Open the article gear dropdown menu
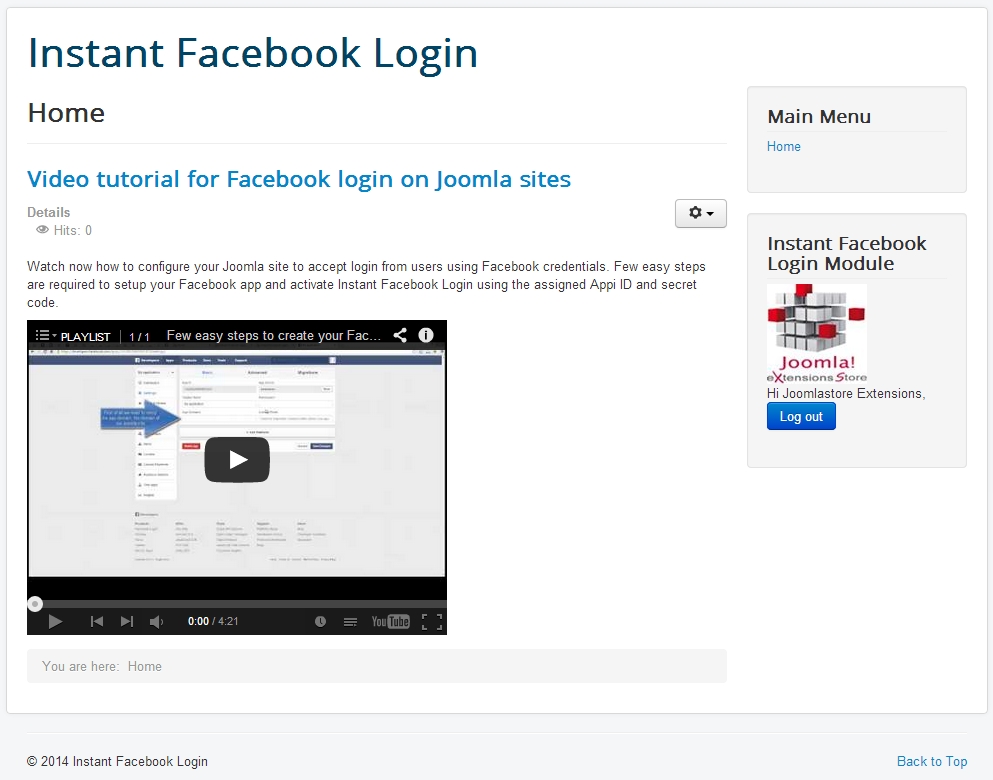 (700, 213)
